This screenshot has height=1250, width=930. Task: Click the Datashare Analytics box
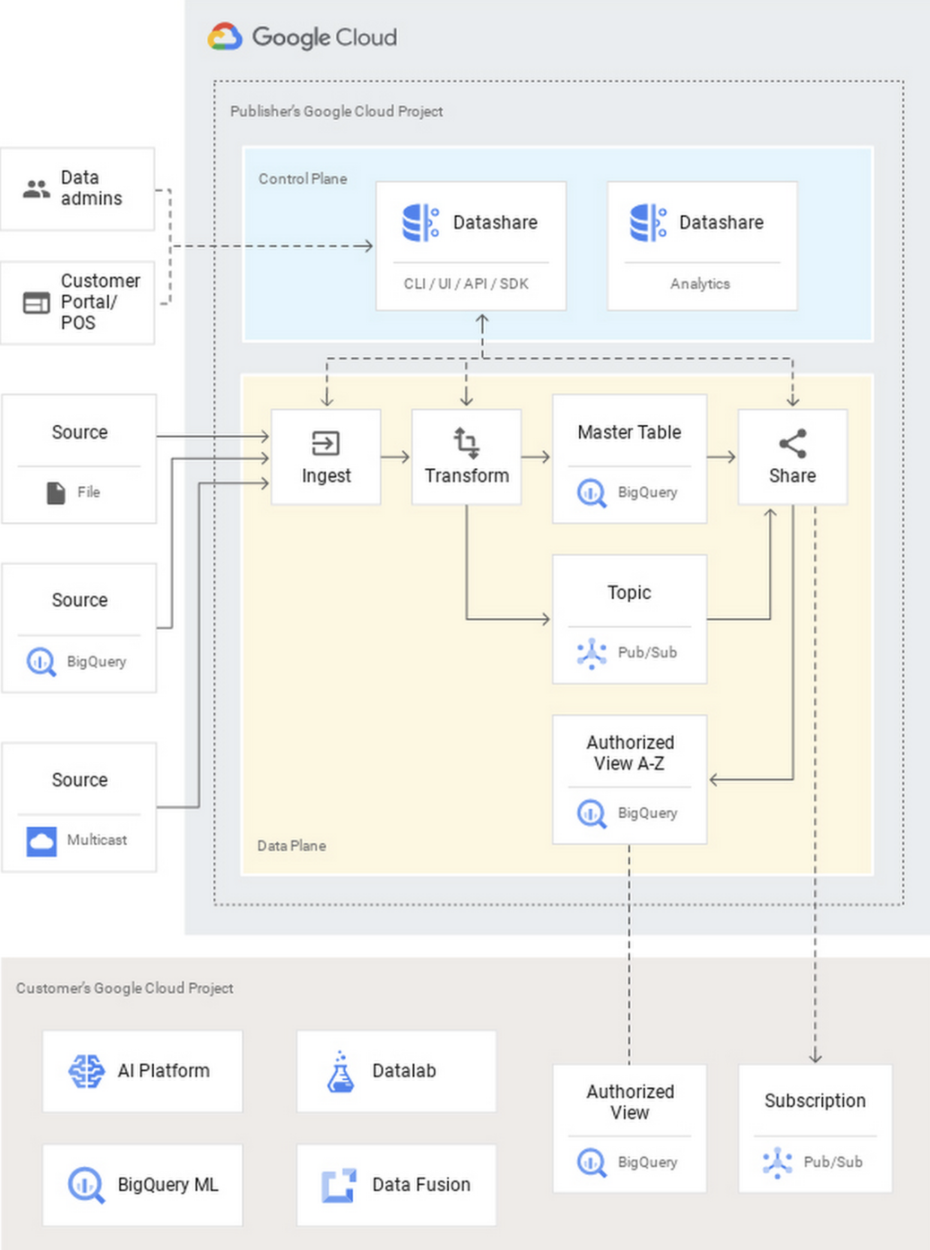coord(702,245)
